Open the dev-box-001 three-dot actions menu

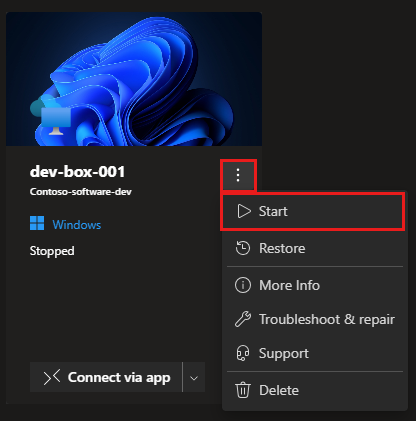pos(238,175)
